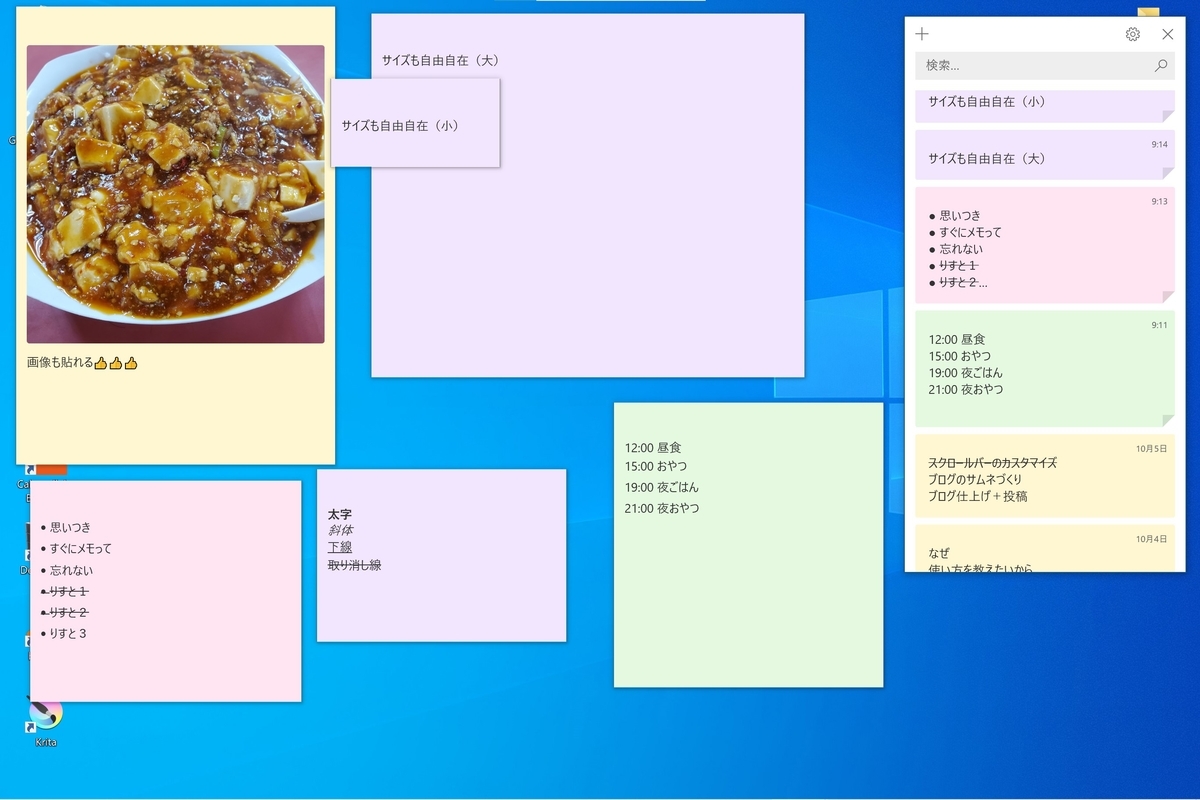1200x800 pixels.
Task: Create a new note with the plus icon
Action: click(921, 33)
